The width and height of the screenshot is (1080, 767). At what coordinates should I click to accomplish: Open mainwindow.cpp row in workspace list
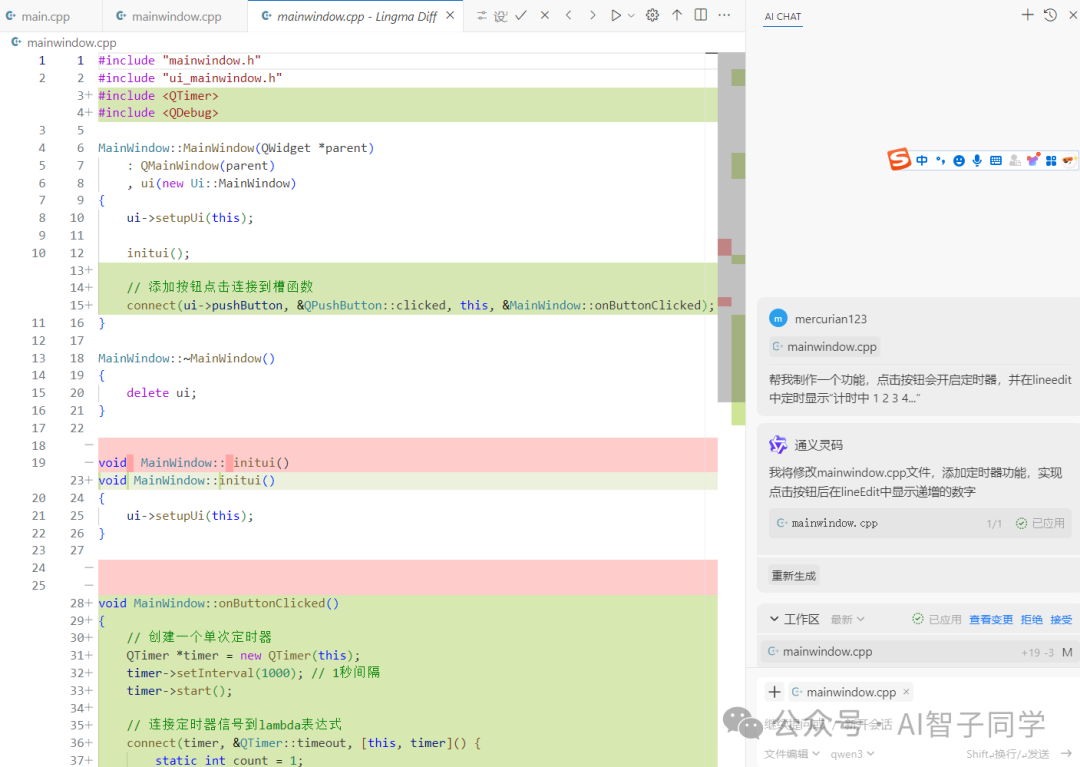(920, 651)
